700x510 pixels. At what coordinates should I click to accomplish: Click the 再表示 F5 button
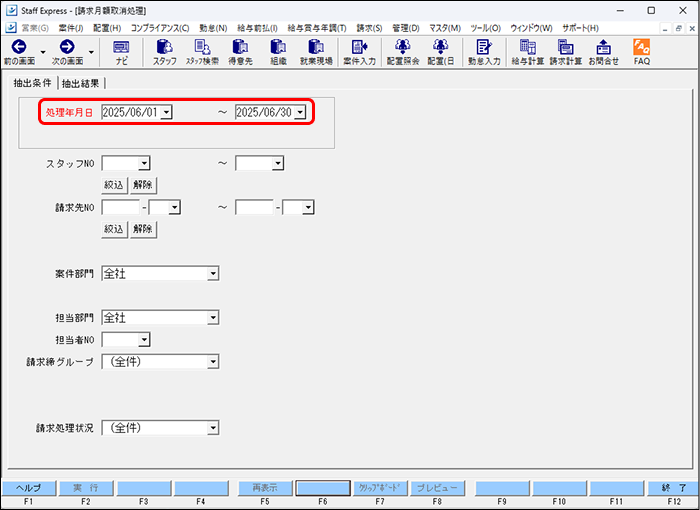click(265, 488)
